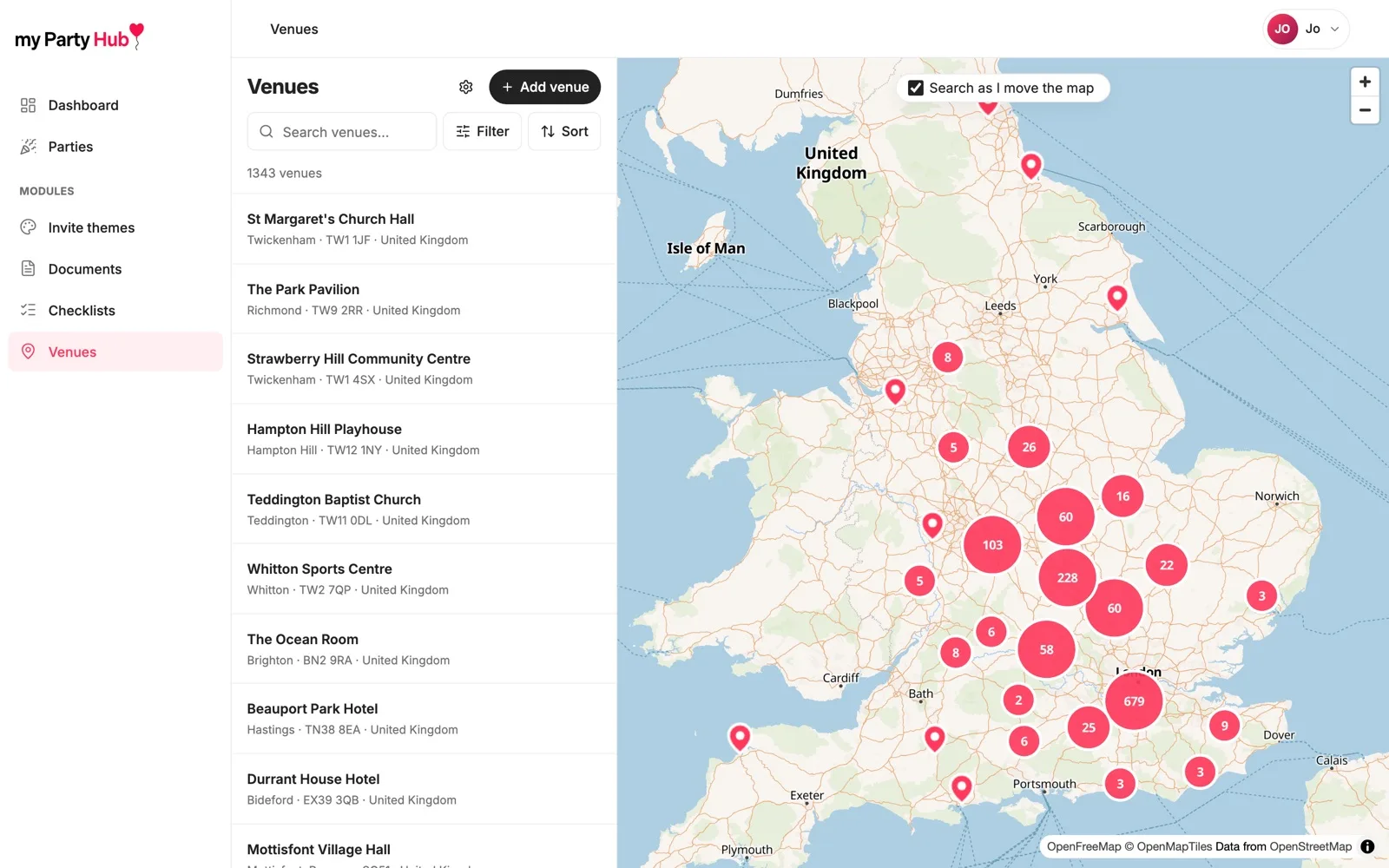
Task: Select Strawberry Hill Community Centre venue
Action: 424,369
